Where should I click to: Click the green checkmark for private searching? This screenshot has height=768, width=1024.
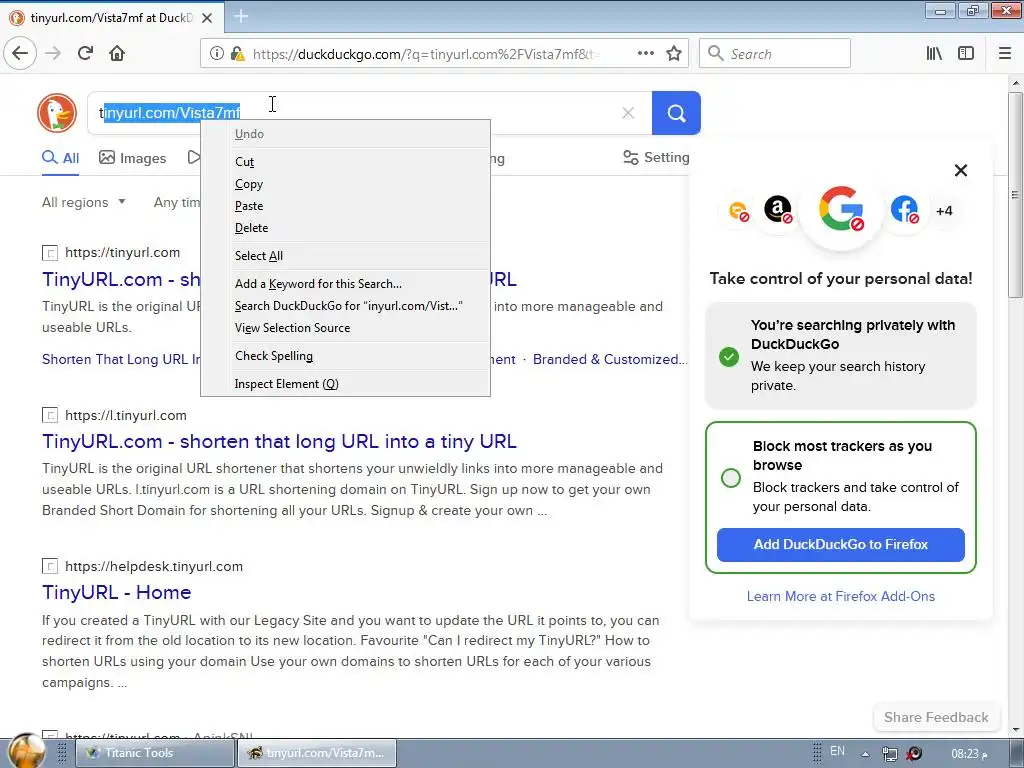click(x=729, y=357)
